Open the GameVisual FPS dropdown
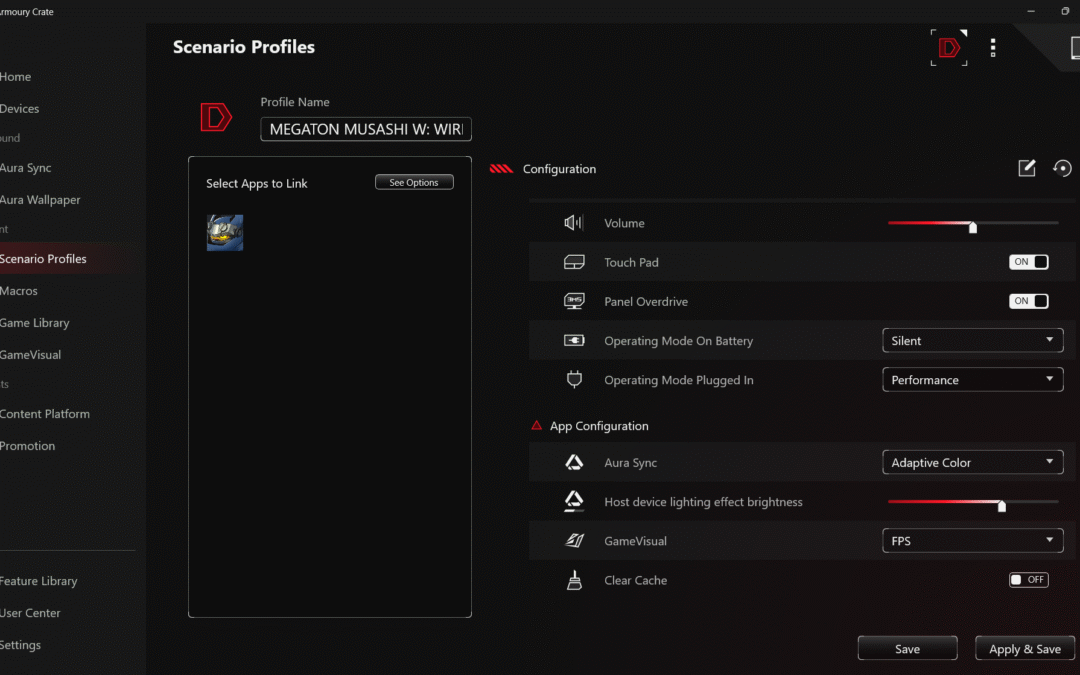1080x675 pixels. click(x=972, y=541)
